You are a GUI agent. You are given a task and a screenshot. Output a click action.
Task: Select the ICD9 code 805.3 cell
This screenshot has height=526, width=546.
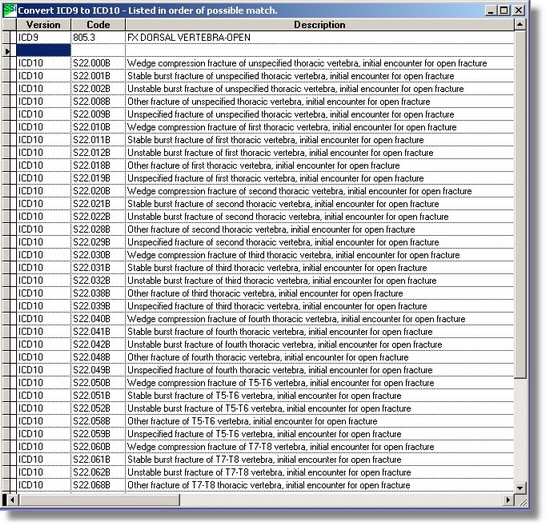click(98, 38)
